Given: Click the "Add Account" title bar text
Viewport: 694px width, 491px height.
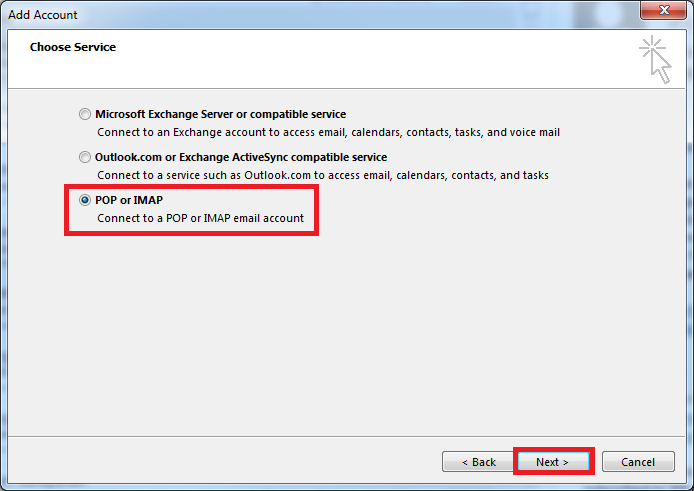Looking at the screenshot, I should tap(43, 15).
